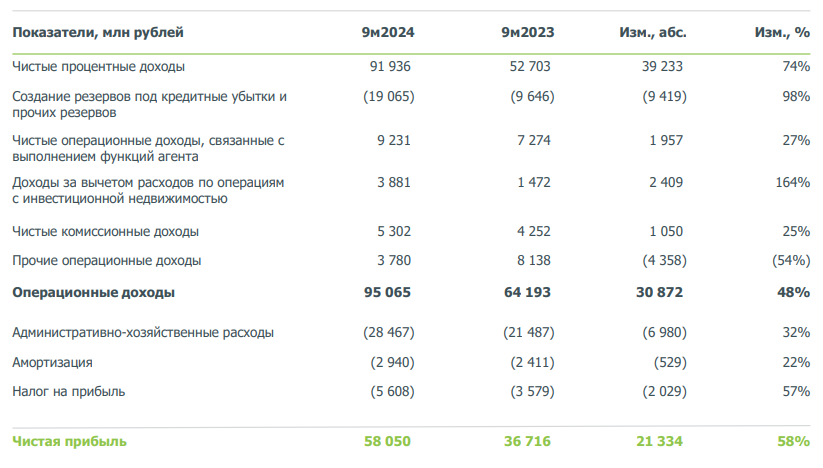Select the green 58 050 net profit value
Viewport: 823px width, 468px height.
point(389,441)
